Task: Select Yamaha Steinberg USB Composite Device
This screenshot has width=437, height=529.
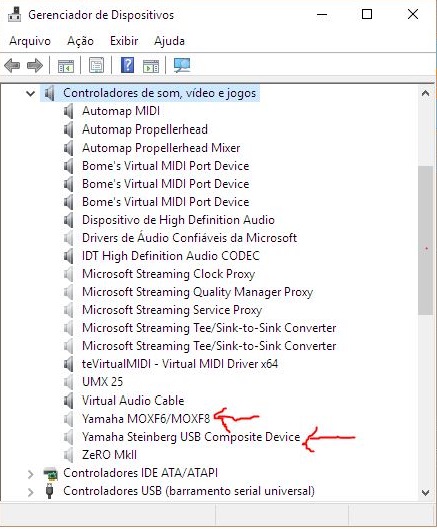Action: [191, 437]
